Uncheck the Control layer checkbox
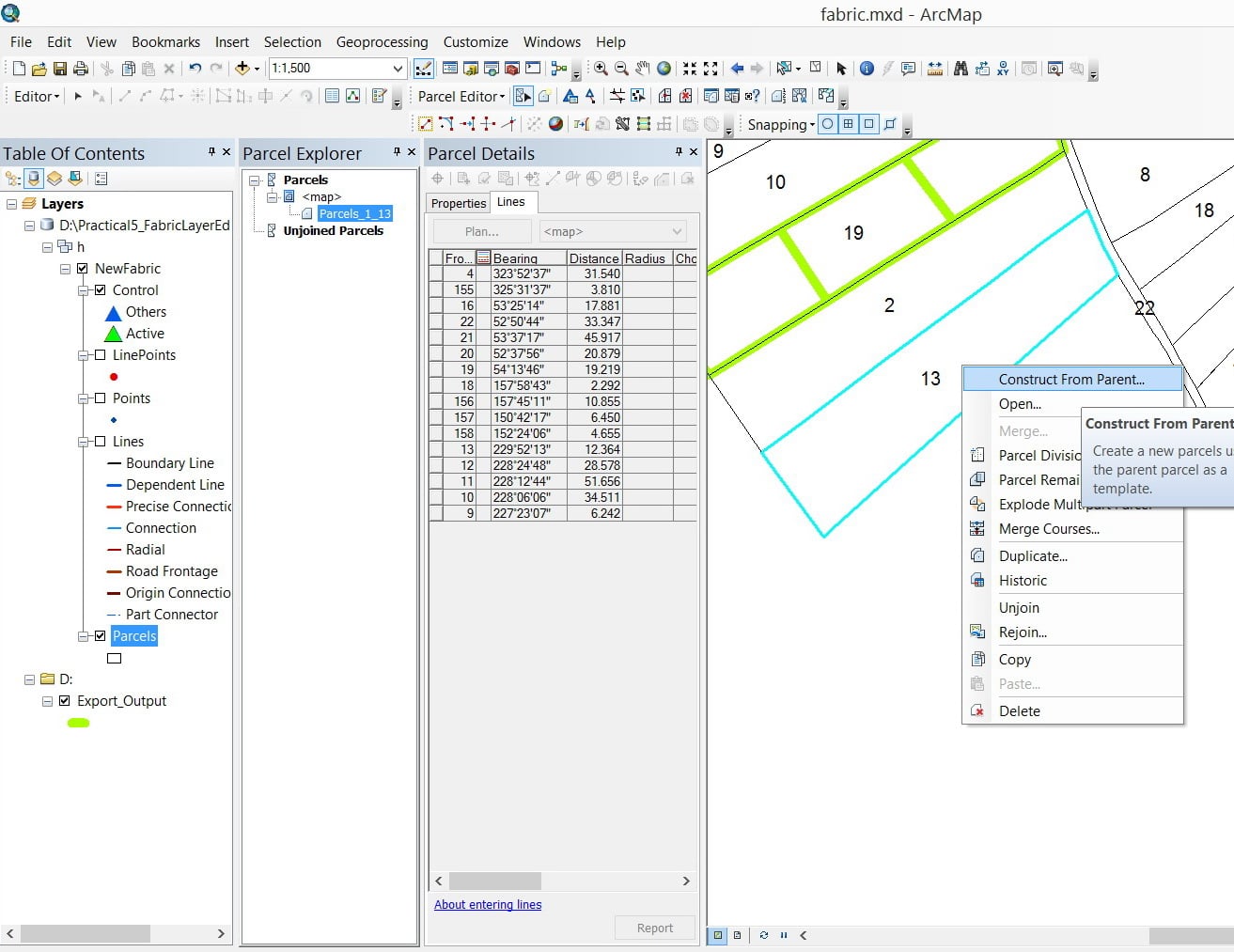This screenshot has height=952, width=1234. click(x=101, y=290)
